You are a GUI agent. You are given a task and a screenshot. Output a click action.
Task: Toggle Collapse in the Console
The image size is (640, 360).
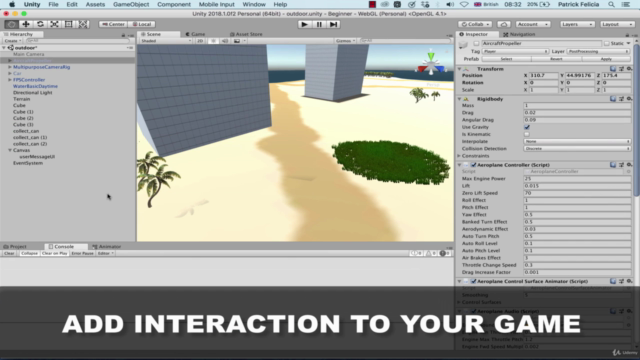[x=29, y=253]
